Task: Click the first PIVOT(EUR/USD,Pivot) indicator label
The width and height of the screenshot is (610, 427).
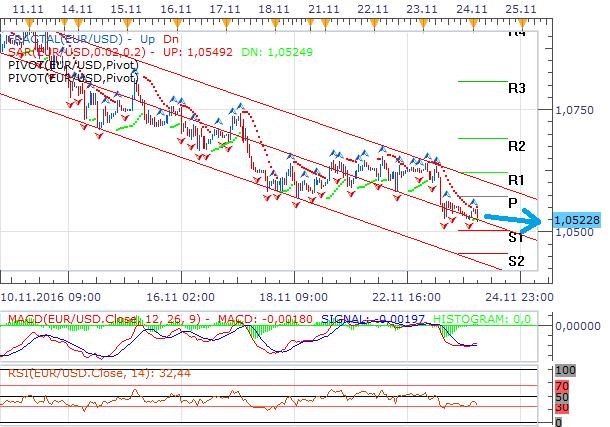Action: tap(70, 66)
